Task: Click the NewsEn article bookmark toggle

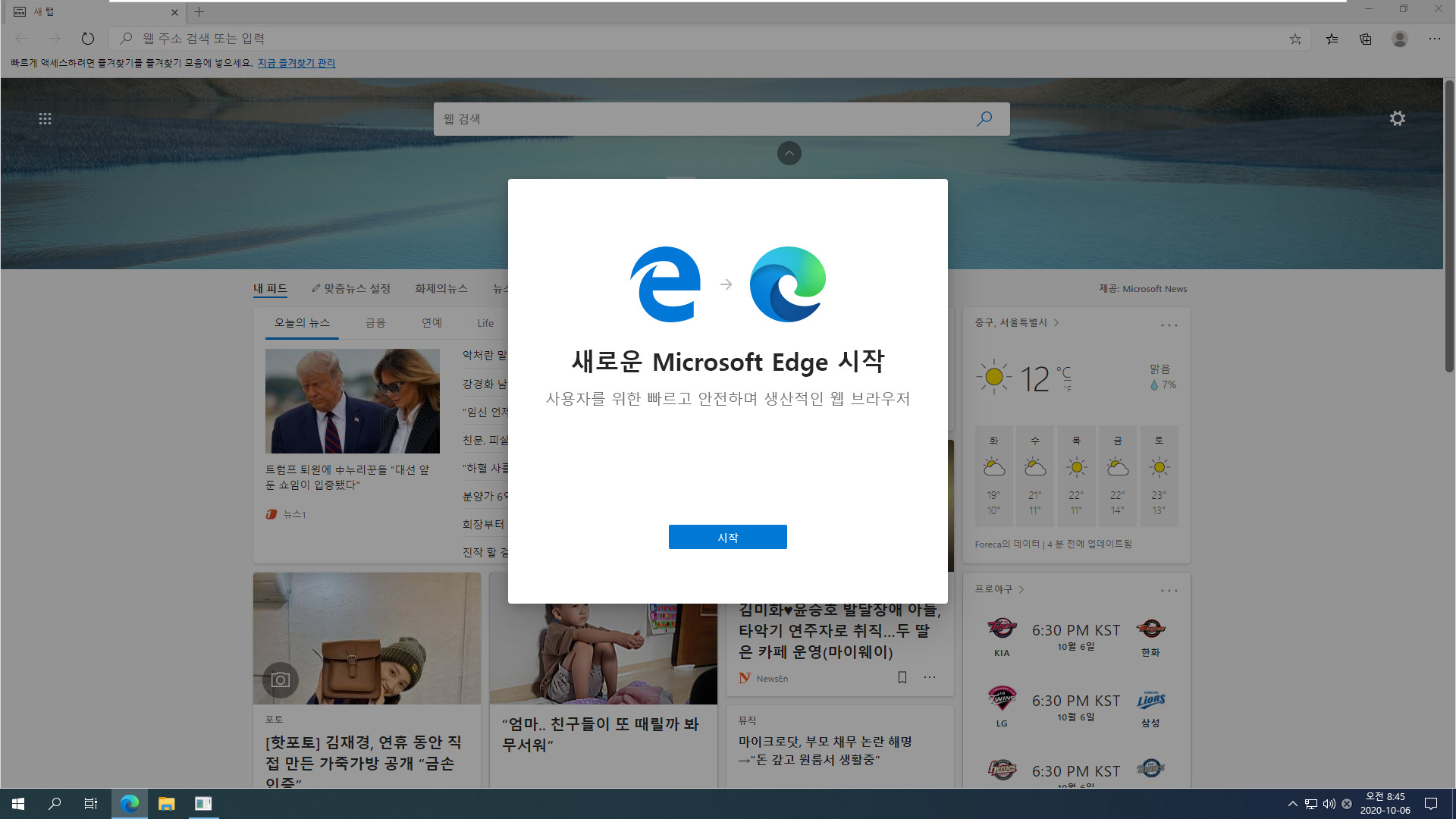Action: 901,678
